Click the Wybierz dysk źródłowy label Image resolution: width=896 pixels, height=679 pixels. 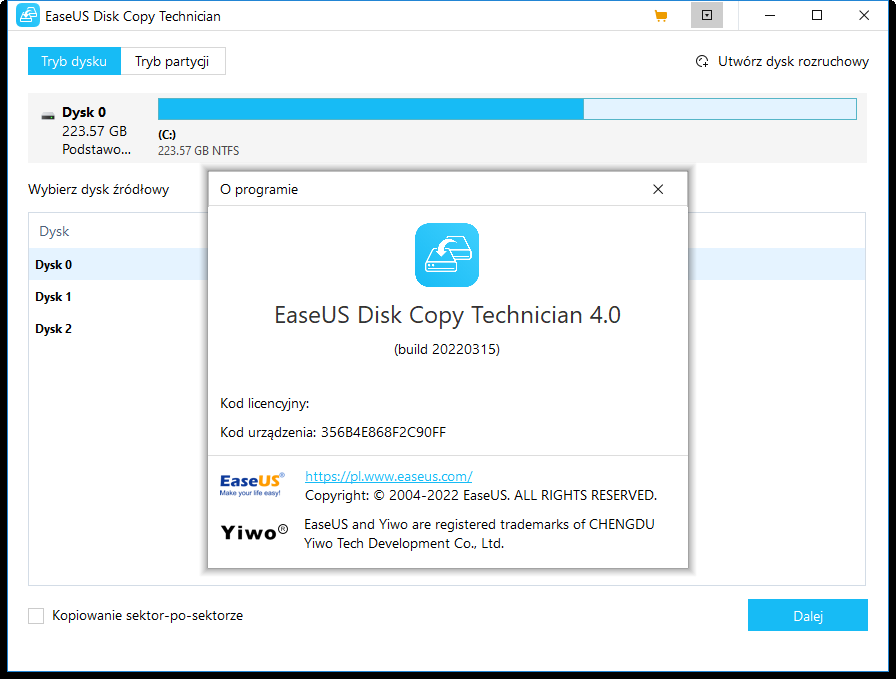(x=98, y=190)
